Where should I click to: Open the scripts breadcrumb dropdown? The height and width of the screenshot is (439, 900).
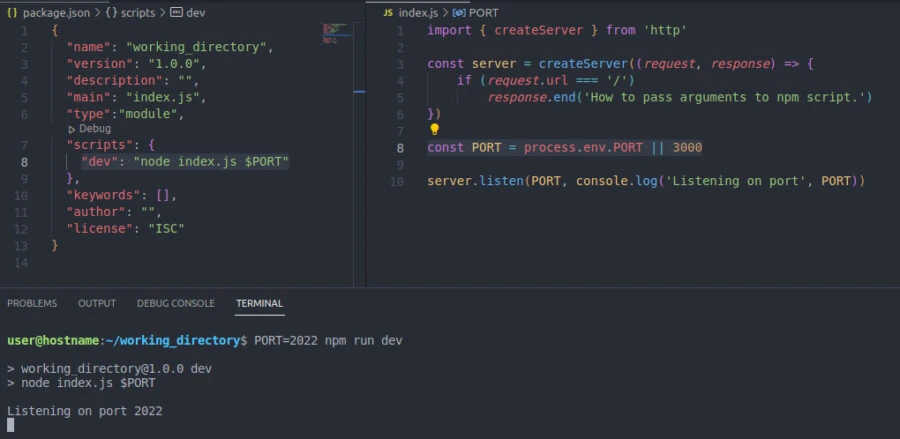pyautogui.click(x=137, y=12)
